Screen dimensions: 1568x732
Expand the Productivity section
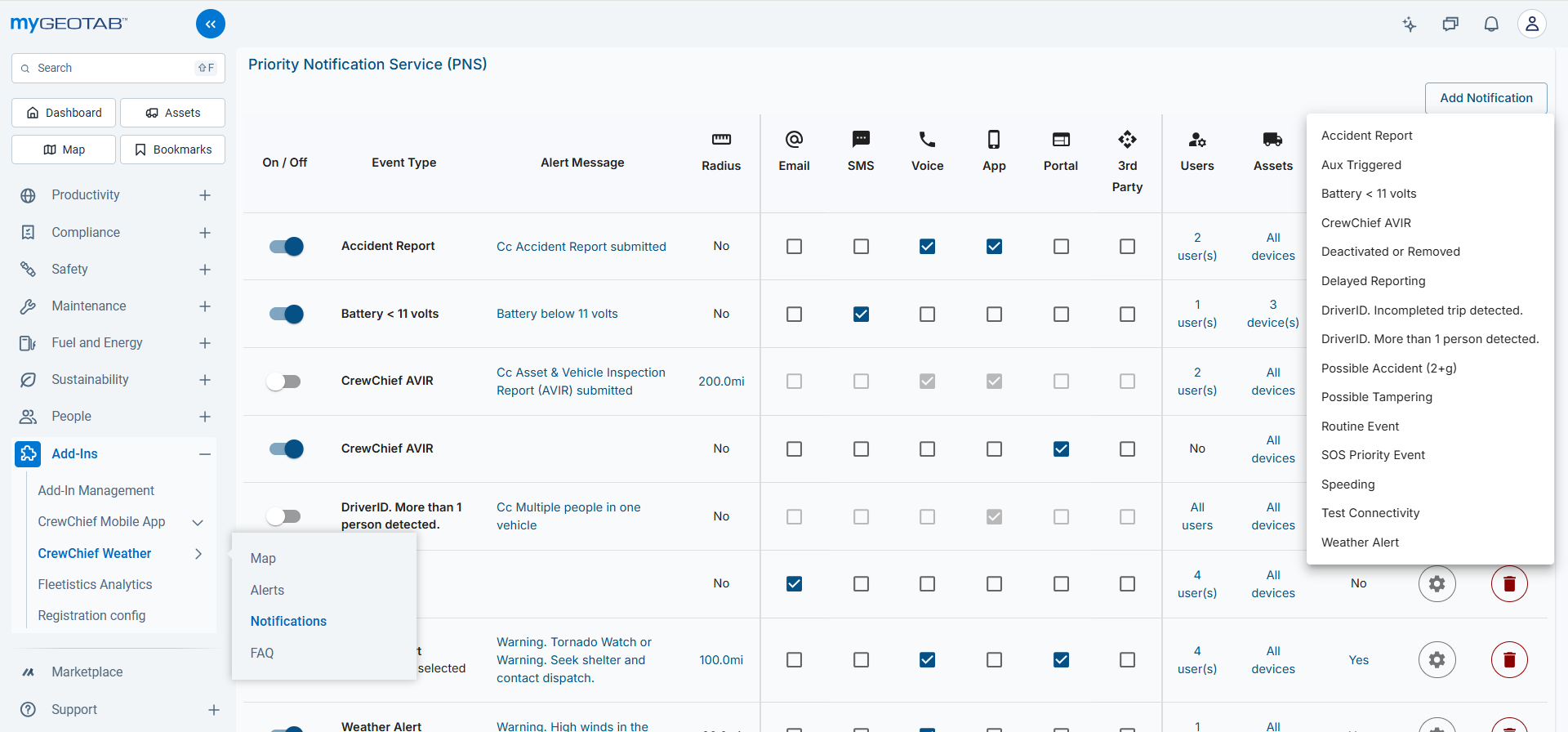point(205,195)
